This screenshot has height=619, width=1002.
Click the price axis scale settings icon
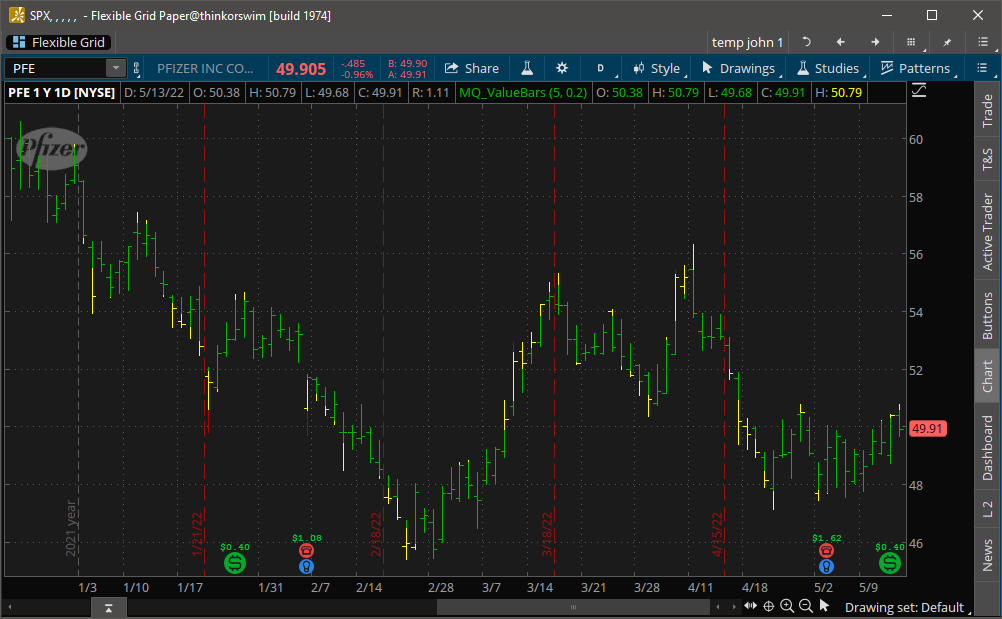pos(919,91)
